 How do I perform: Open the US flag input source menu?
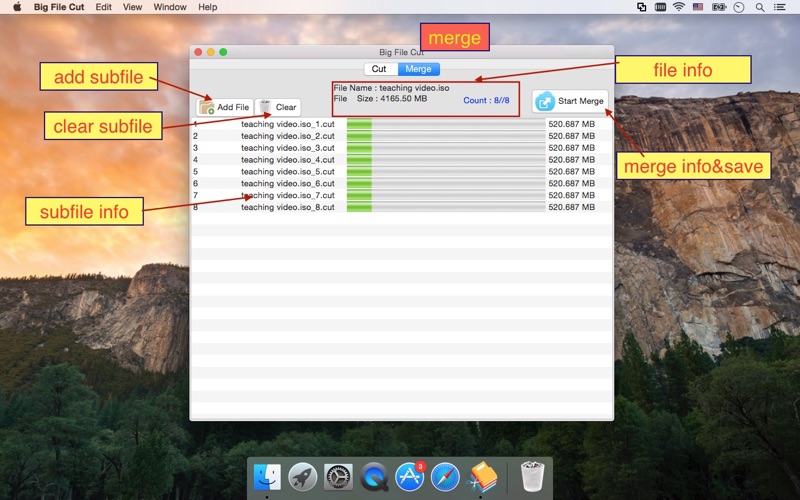coord(698,7)
